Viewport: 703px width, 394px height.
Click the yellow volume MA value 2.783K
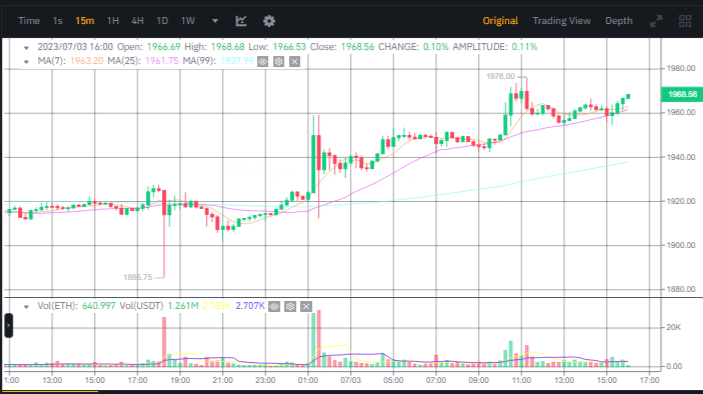[x=217, y=306]
